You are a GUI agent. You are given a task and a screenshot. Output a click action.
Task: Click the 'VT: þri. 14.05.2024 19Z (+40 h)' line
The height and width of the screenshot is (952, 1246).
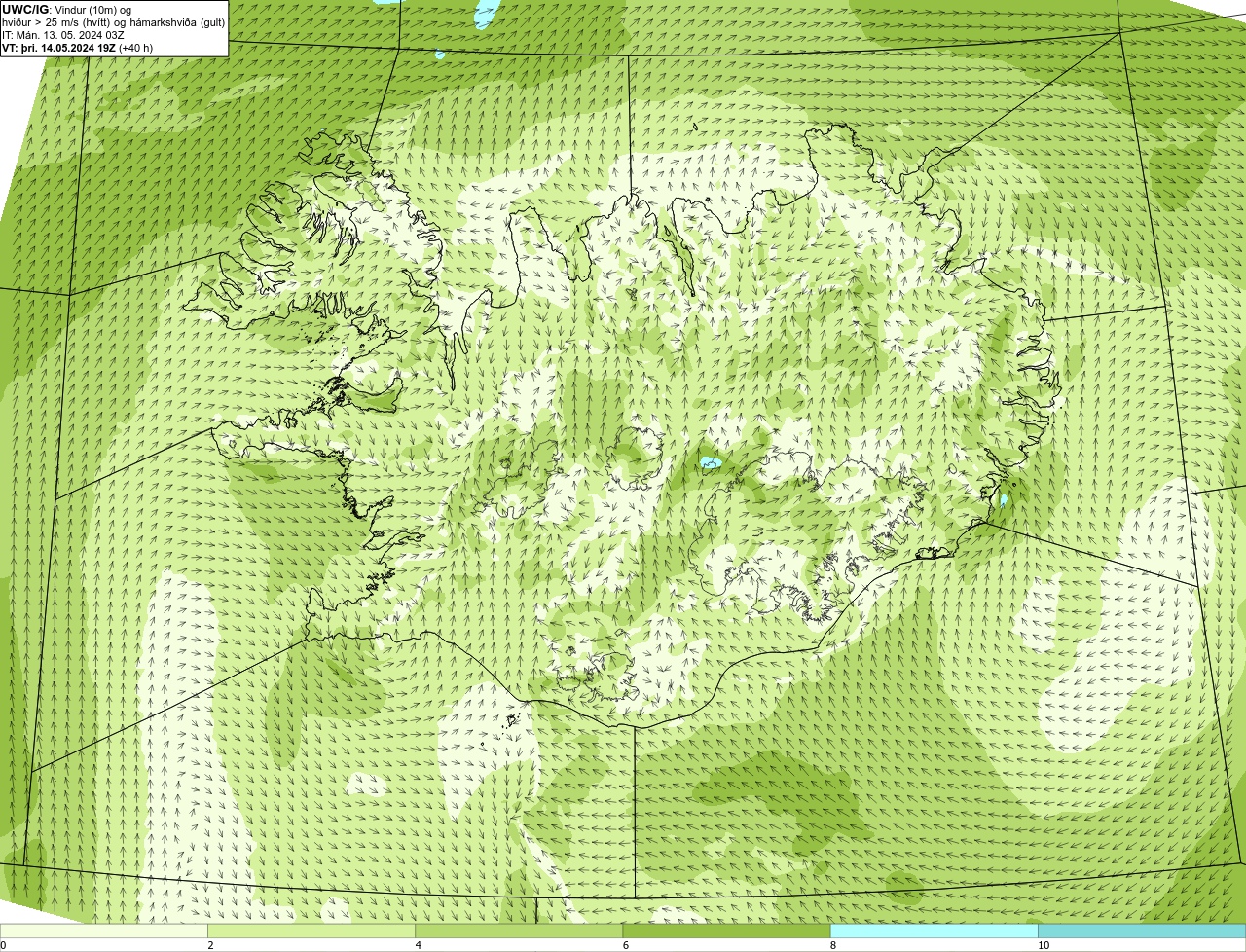[x=78, y=48]
